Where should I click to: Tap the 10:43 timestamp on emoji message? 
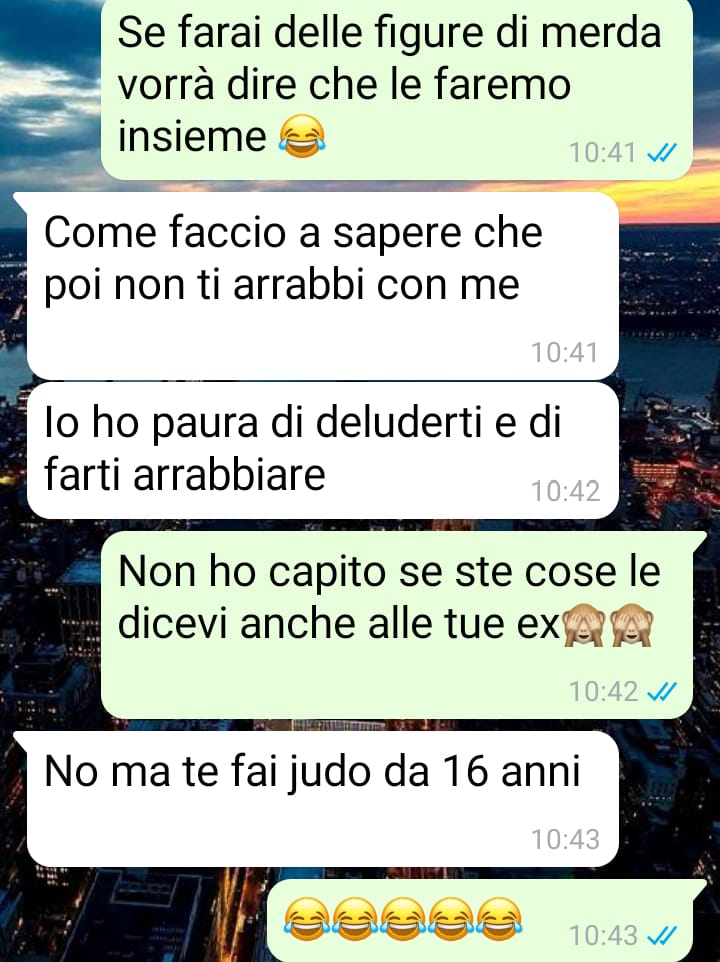603,936
